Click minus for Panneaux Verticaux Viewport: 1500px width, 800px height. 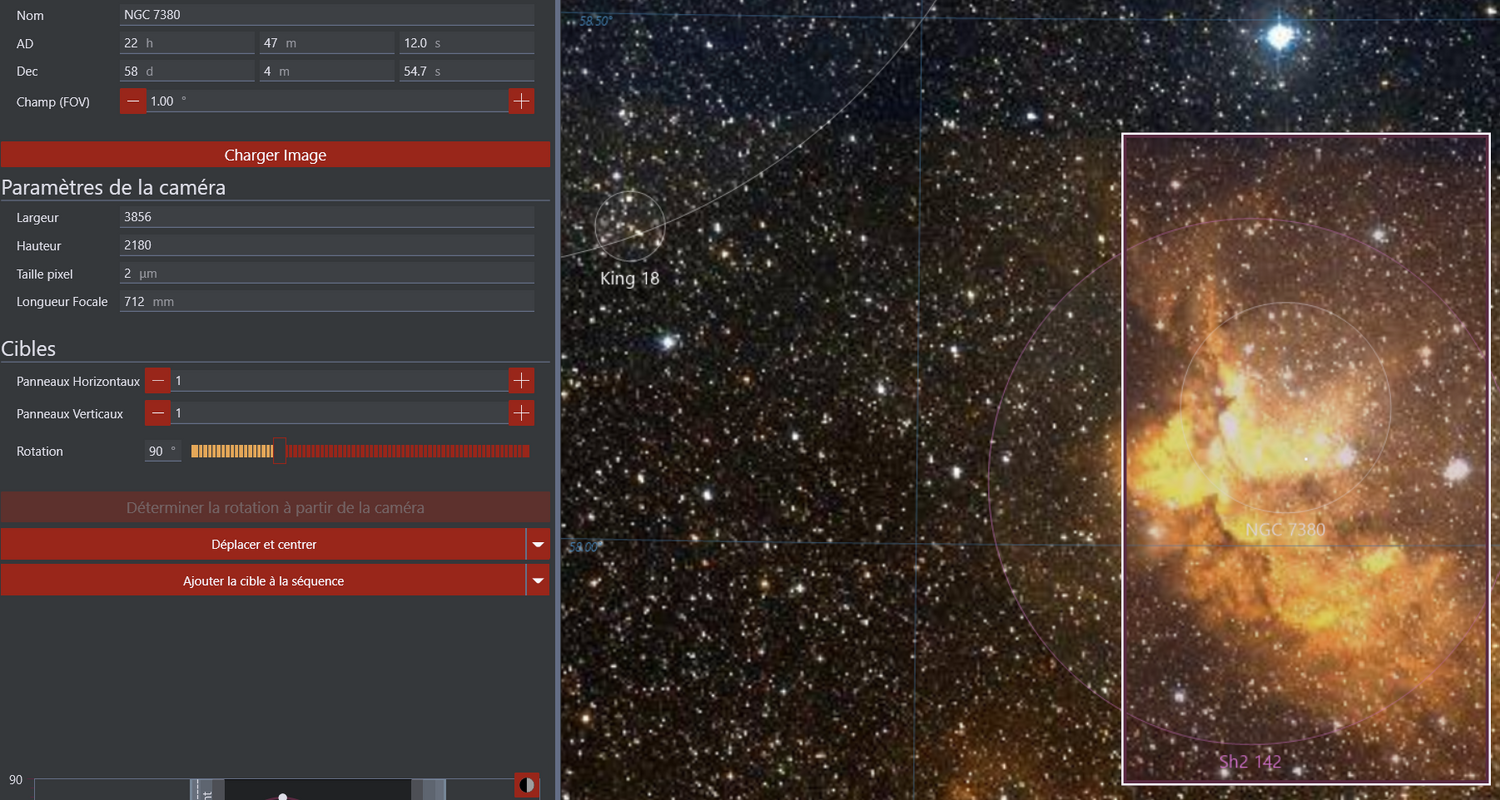[158, 413]
